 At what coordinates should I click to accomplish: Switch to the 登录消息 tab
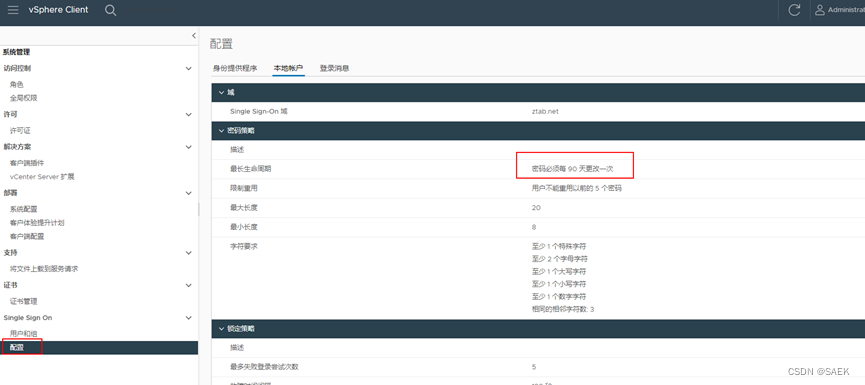(x=334, y=68)
